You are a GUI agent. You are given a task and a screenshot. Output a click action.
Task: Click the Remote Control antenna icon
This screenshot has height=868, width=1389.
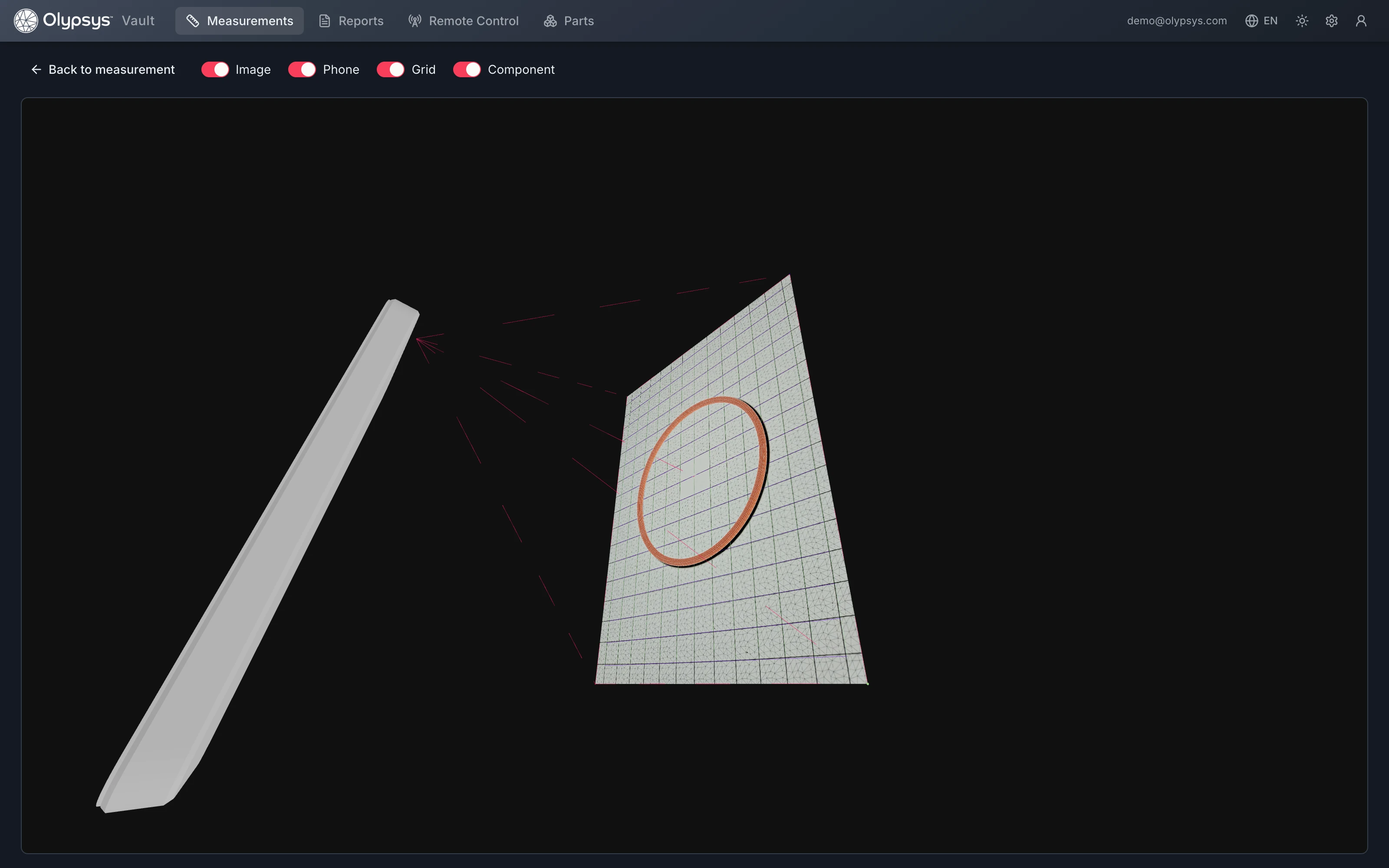[415, 21]
